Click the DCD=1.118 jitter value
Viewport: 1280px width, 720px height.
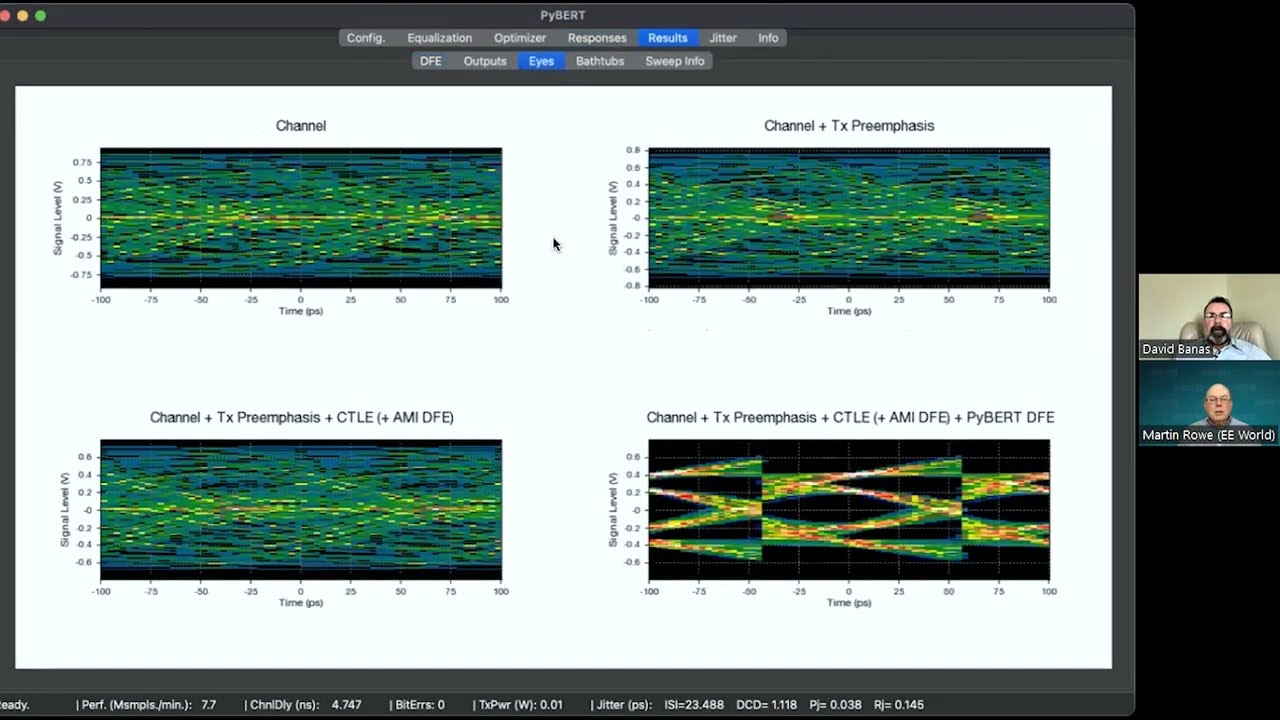click(x=766, y=705)
